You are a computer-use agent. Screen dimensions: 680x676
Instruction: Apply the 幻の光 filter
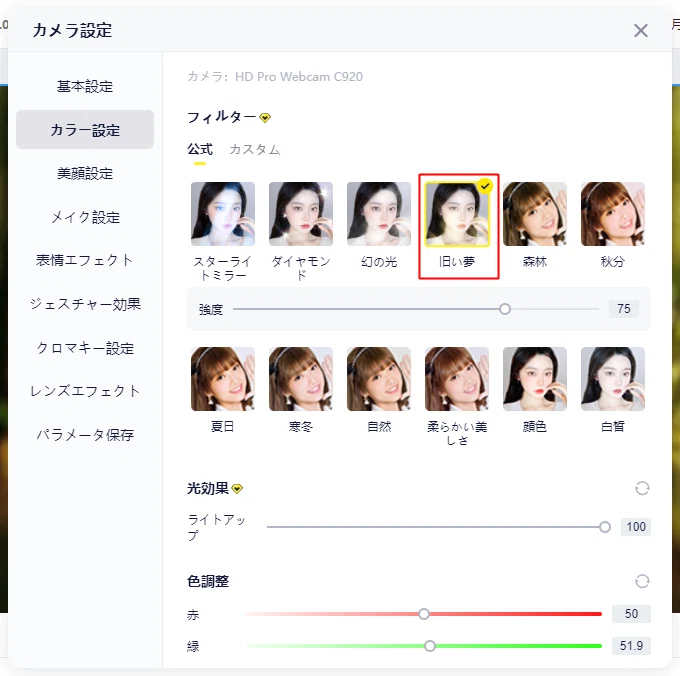pyautogui.click(x=379, y=214)
